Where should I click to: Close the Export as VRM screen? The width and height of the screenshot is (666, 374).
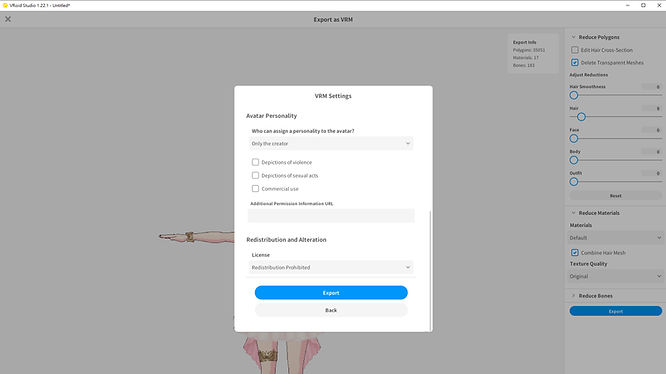[8, 19]
